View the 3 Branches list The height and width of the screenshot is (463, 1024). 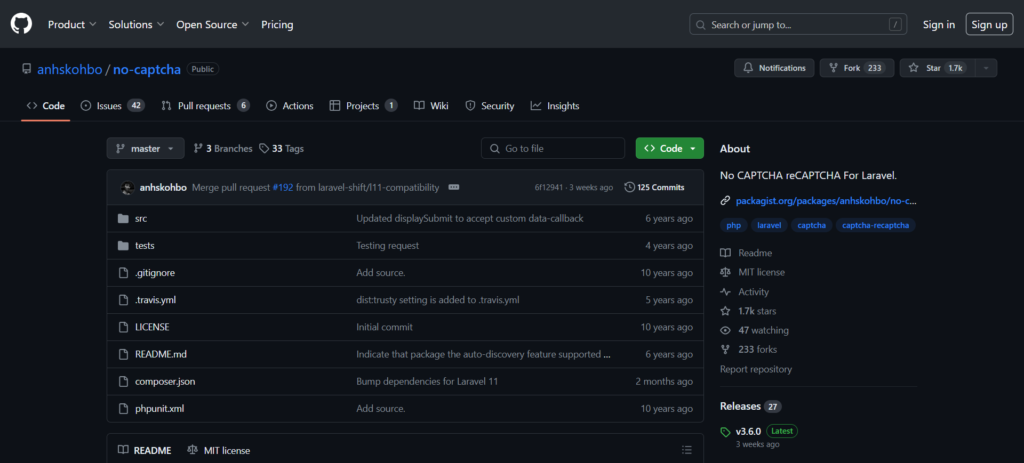pyautogui.click(x=222, y=148)
